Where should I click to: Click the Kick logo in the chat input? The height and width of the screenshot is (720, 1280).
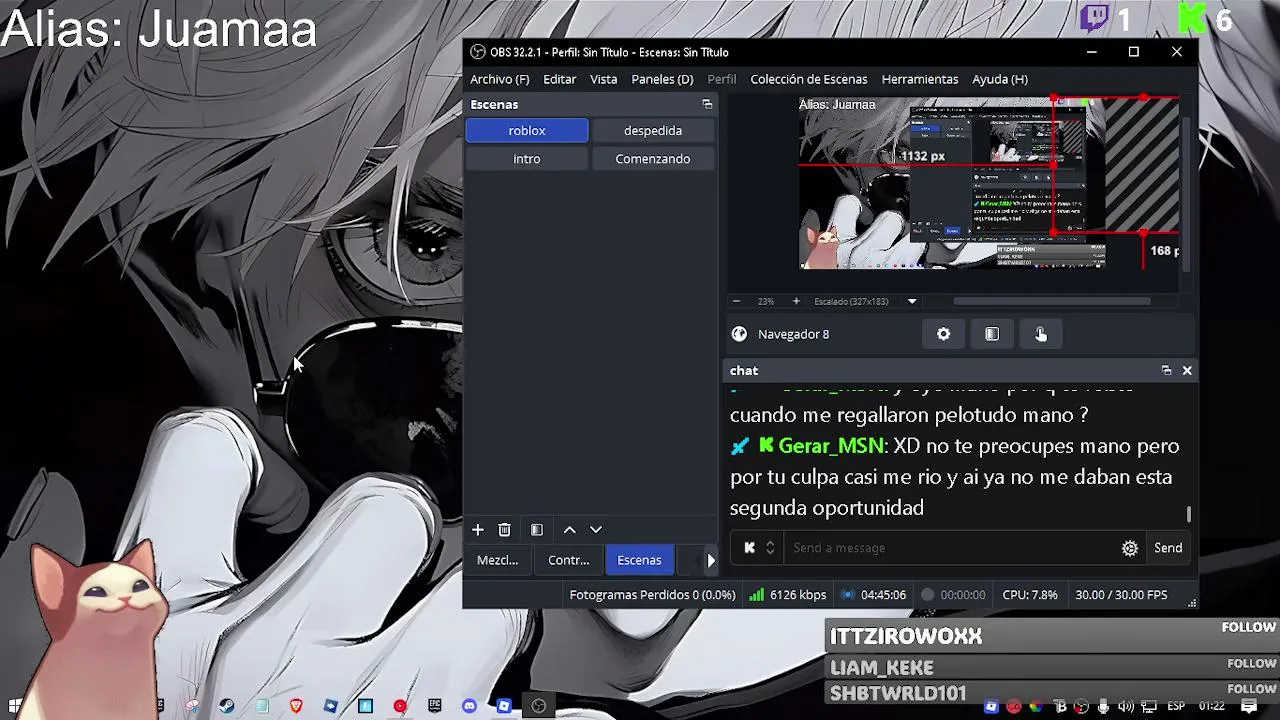pyautogui.click(x=749, y=548)
